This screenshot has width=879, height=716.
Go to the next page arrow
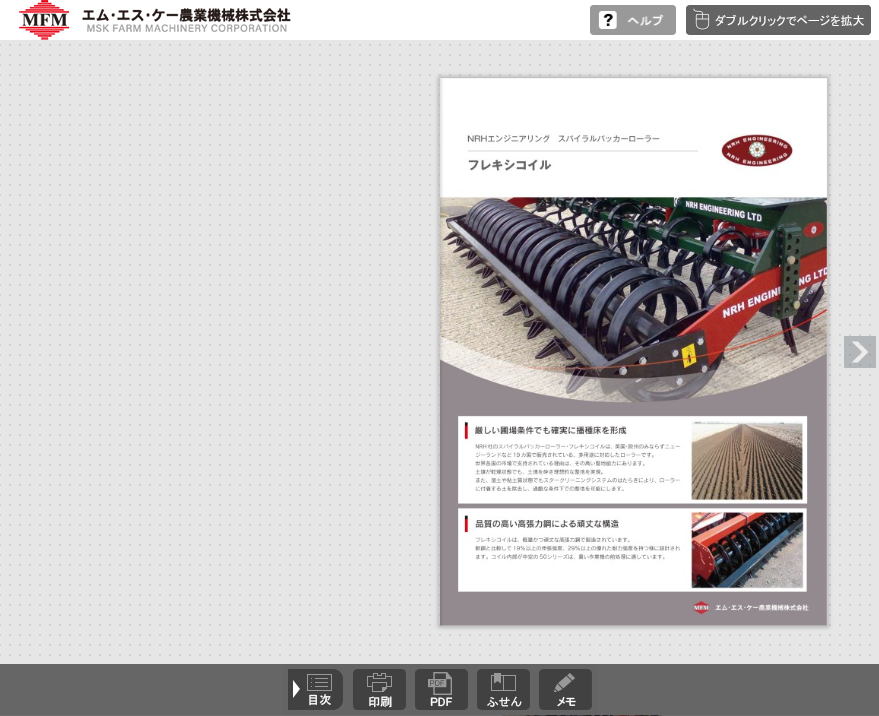tap(859, 352)
